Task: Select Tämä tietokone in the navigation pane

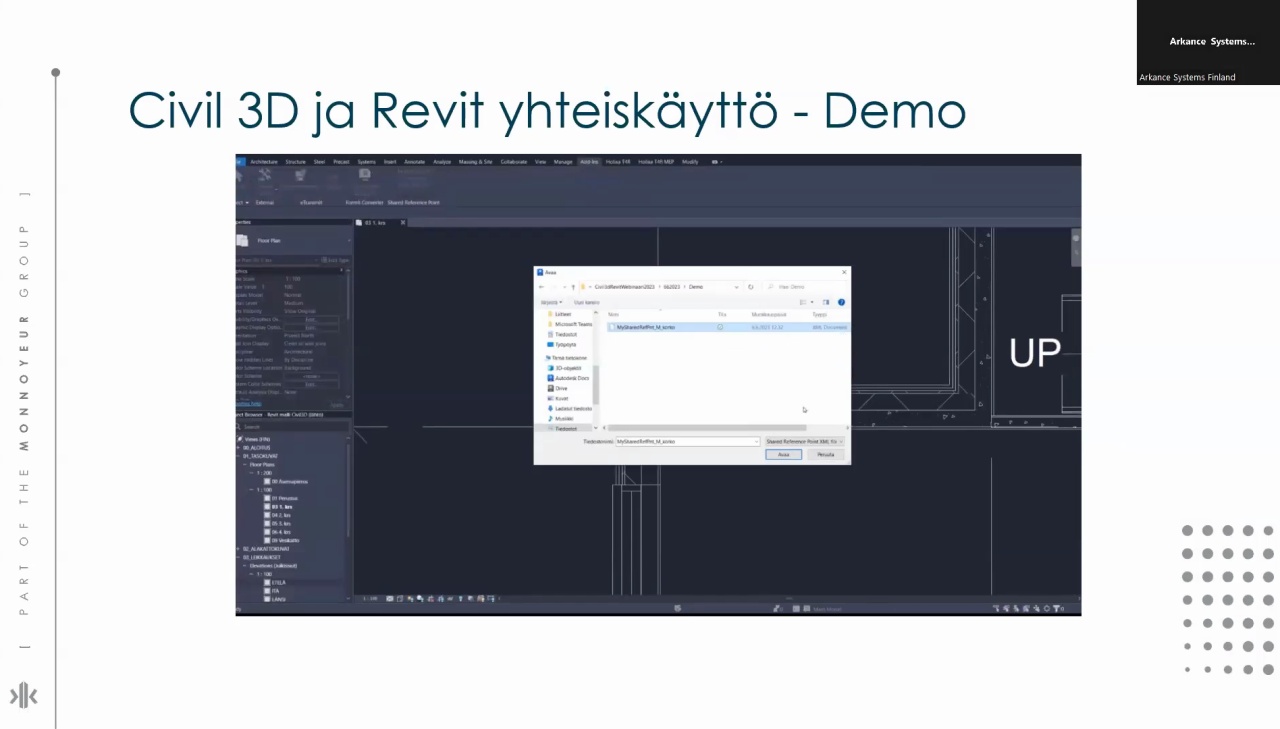Action: 567,358
